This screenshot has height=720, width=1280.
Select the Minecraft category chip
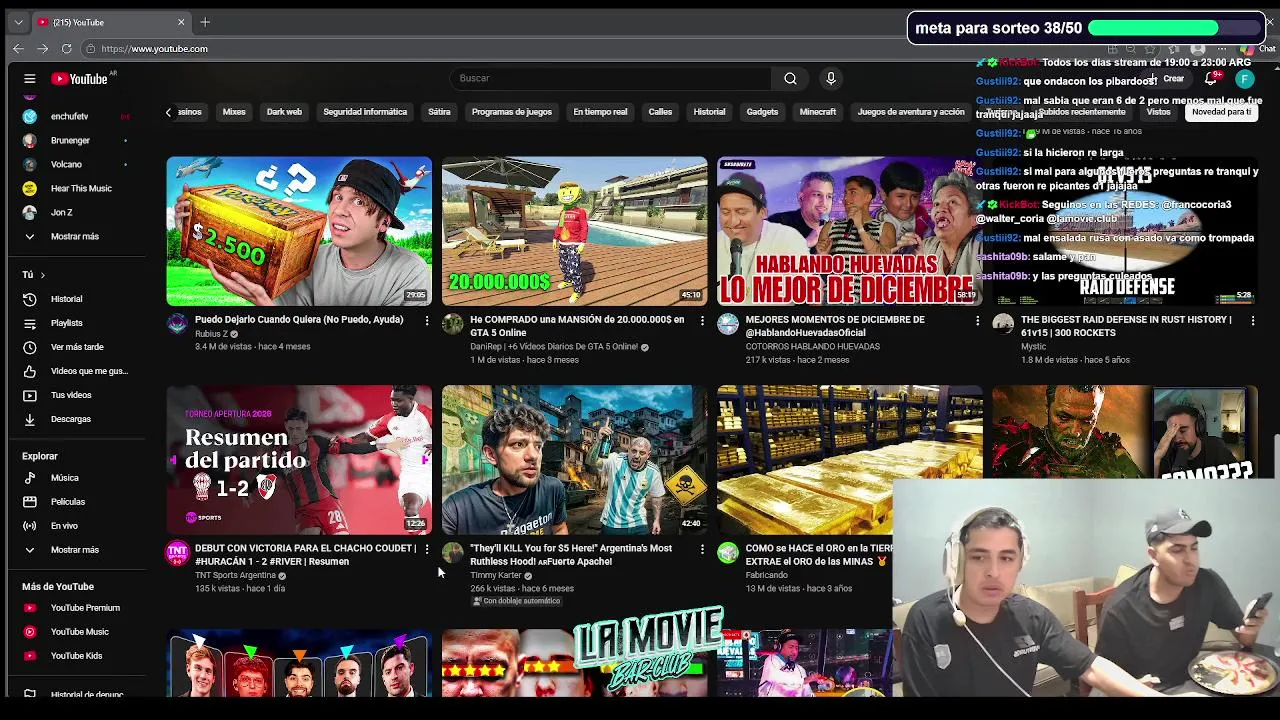click(x=818, y=112)
